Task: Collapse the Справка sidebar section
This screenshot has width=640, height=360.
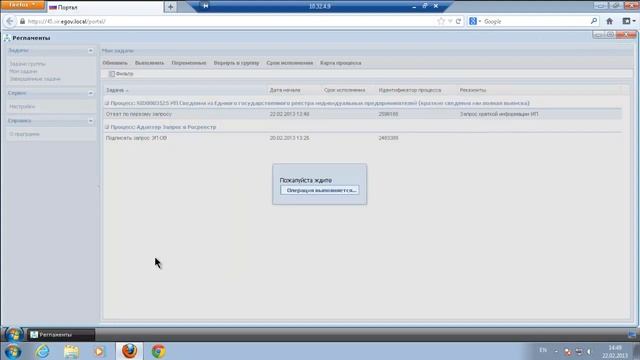Action: [x=91, y=121]
